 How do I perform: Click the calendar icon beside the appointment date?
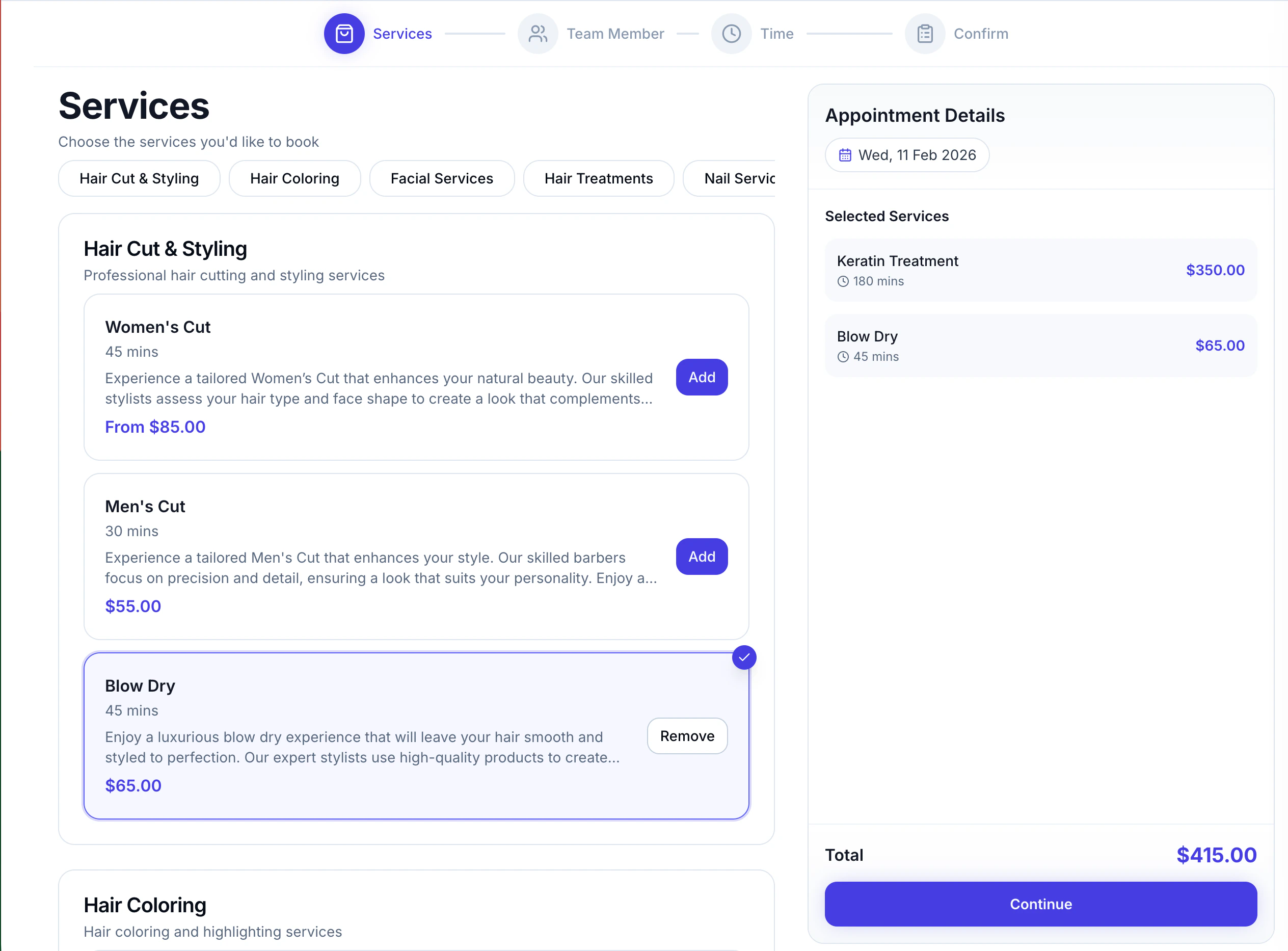(x=845, y=154)
